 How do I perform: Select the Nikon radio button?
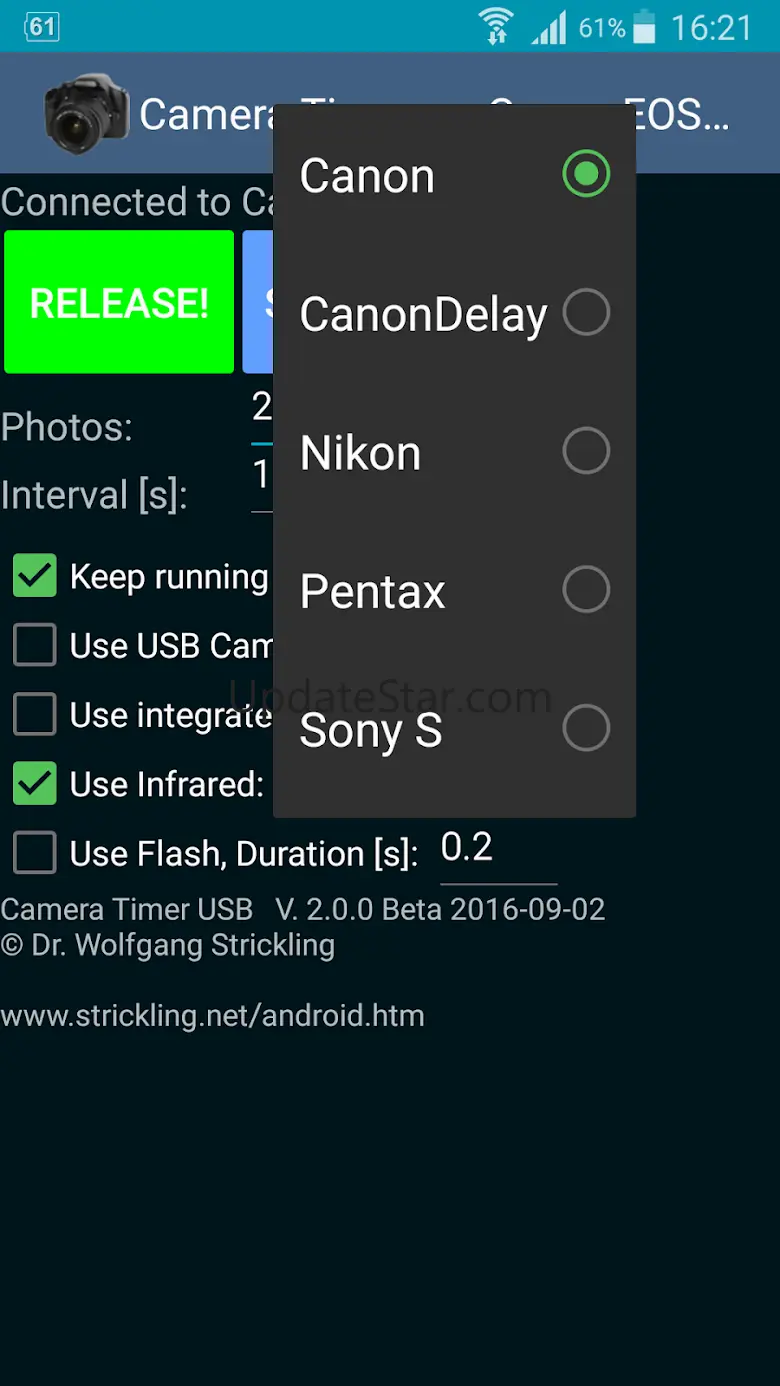click(585, 452)
